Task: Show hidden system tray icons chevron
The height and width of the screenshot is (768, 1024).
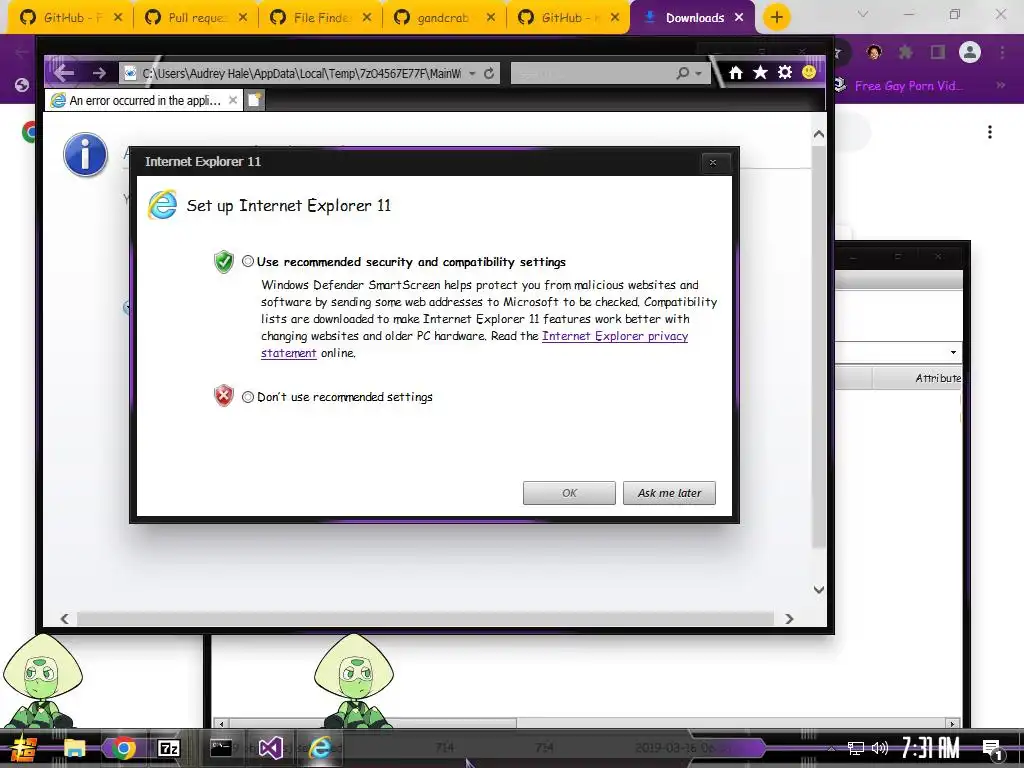Action: click(x=831, y=748)
